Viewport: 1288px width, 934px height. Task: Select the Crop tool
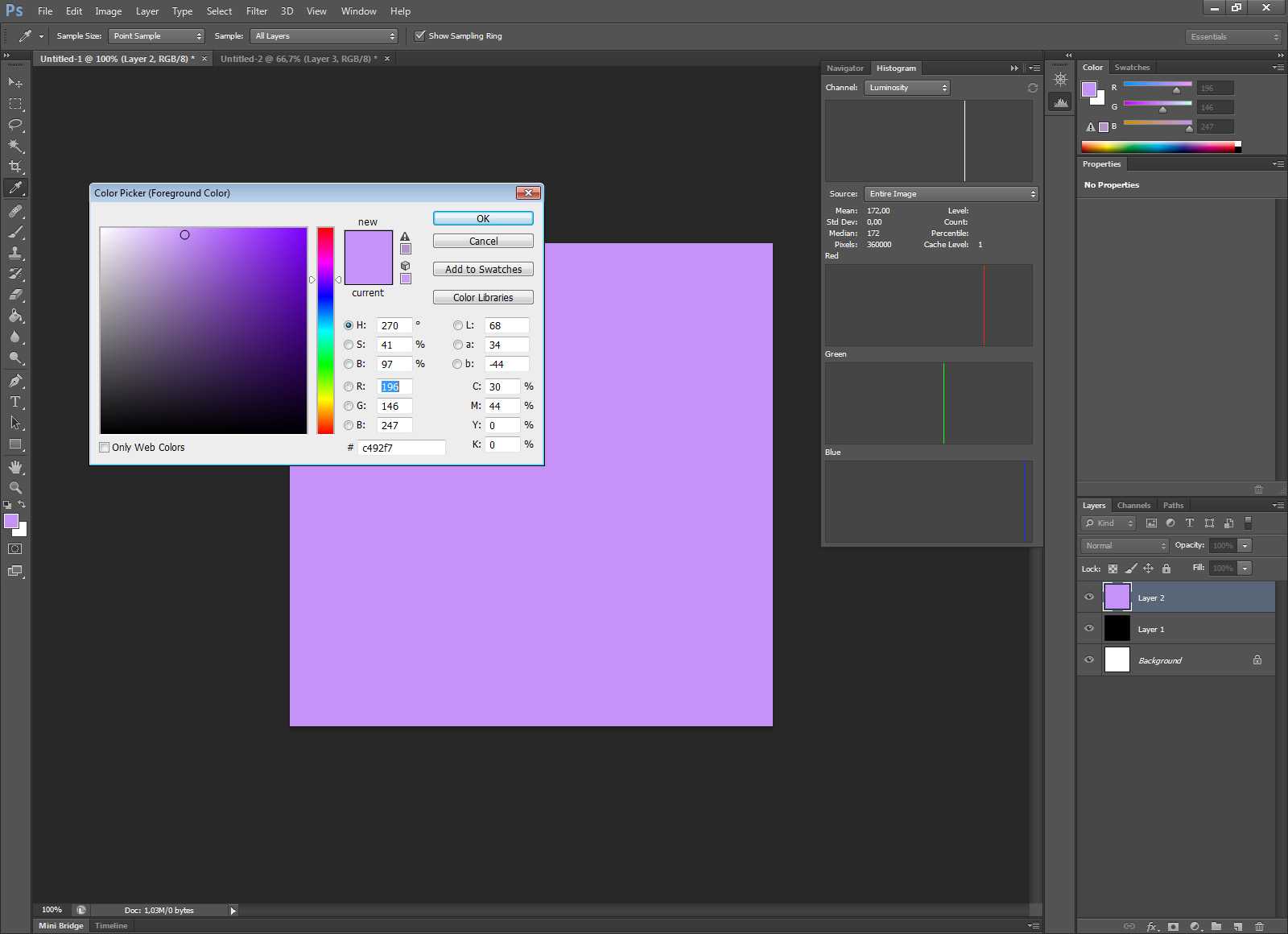(x=15, y=167)
